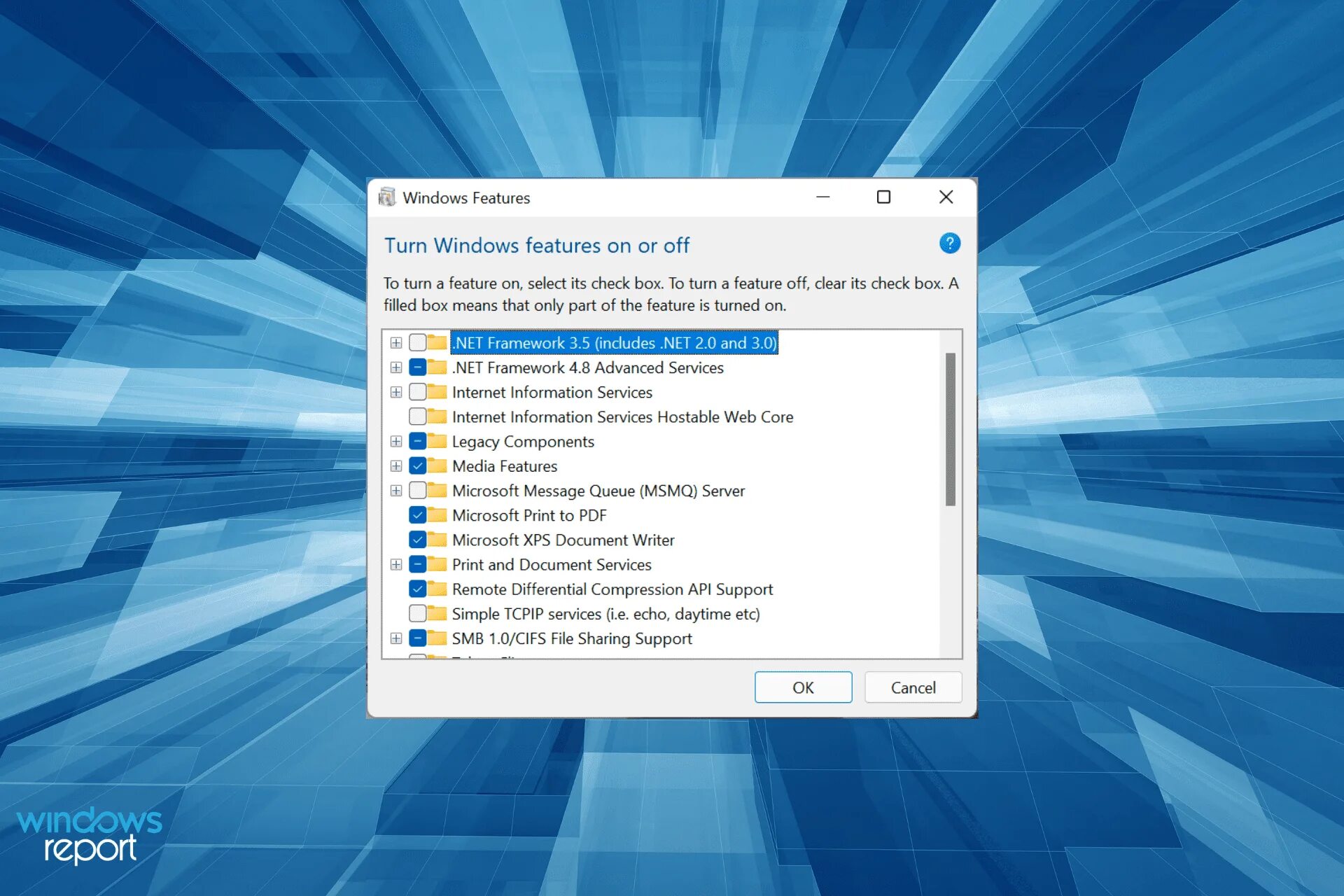Select Internet Information Services Hostable Web Core item
Viewport: 1344px width, 896px height.
[x=622, y=417]
